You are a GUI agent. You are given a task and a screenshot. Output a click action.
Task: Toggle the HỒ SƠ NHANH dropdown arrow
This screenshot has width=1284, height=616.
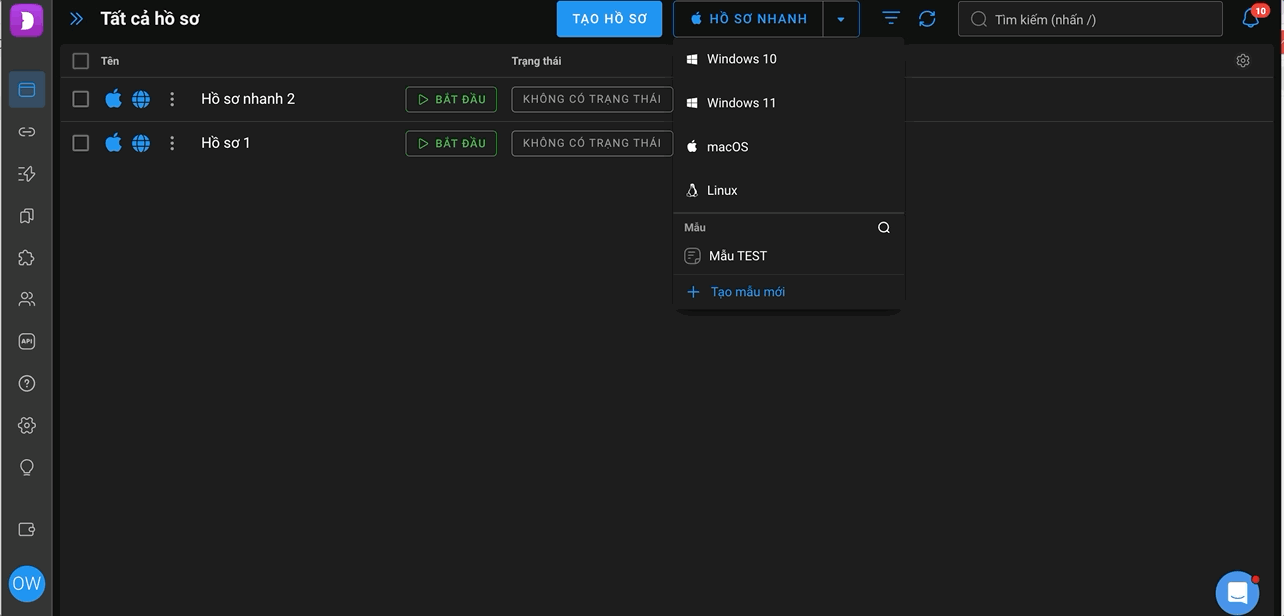coord(841,19)
